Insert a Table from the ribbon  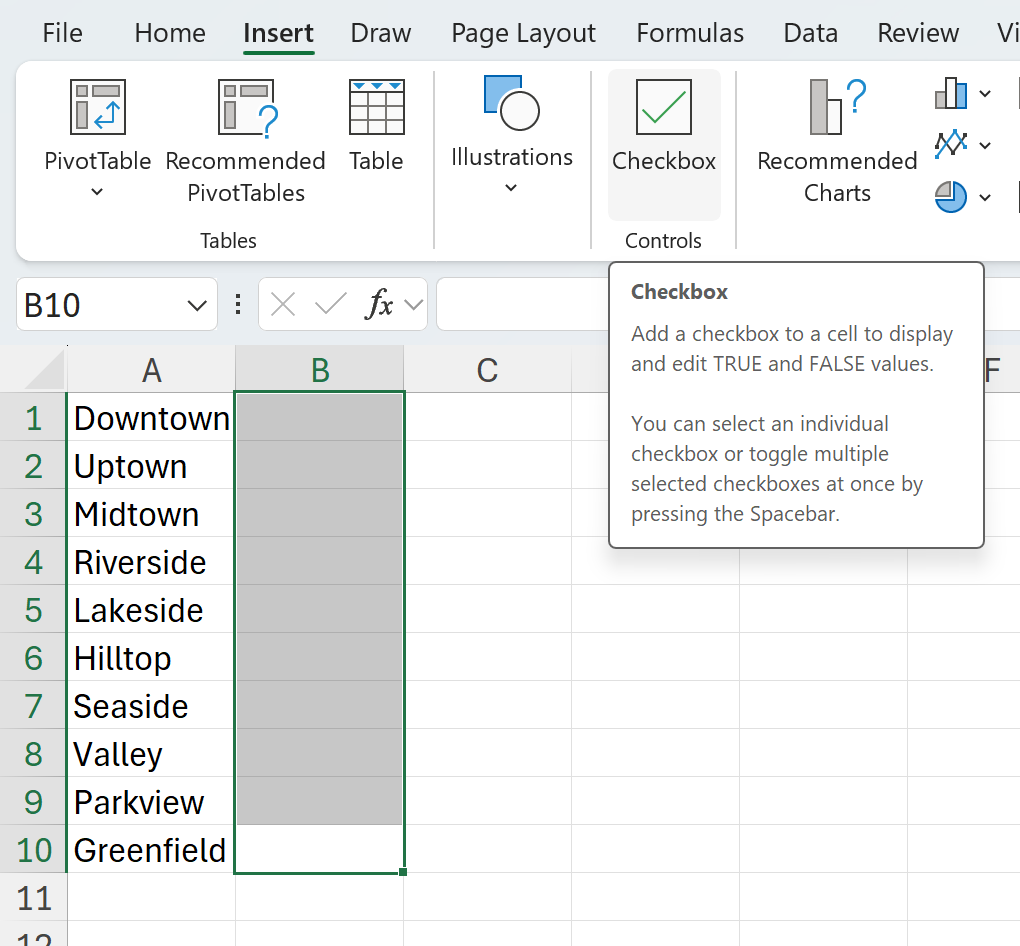click(x=376, y=108)
